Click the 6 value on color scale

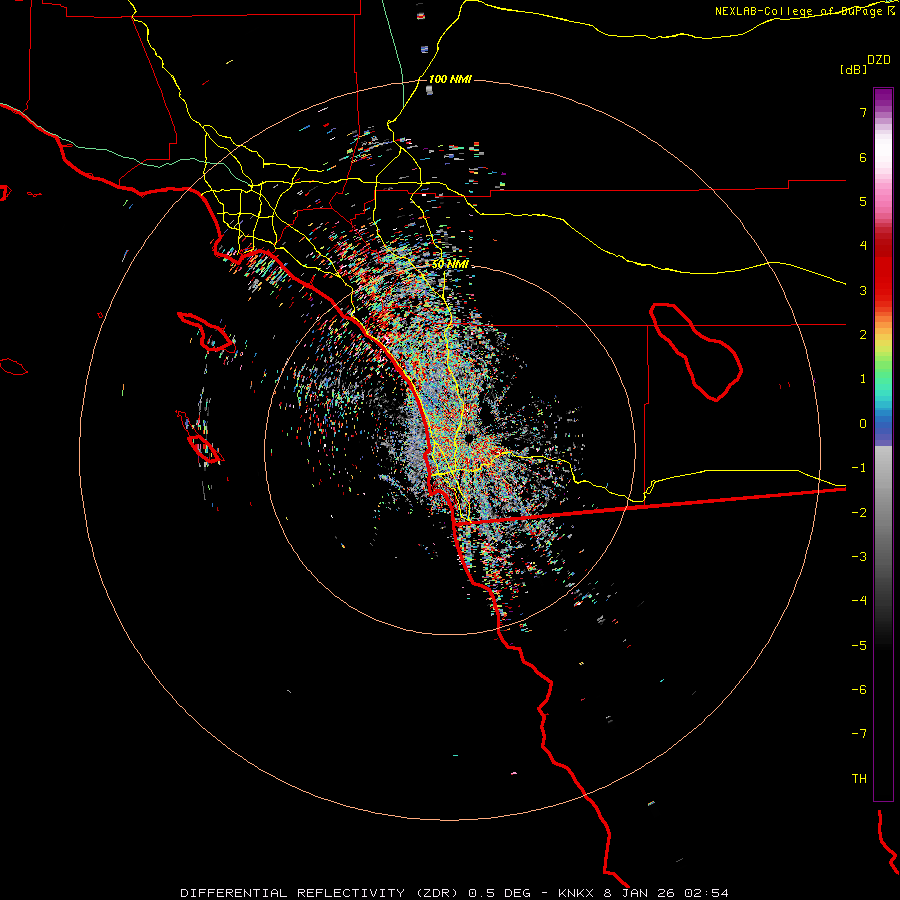(x=863, y=157)
